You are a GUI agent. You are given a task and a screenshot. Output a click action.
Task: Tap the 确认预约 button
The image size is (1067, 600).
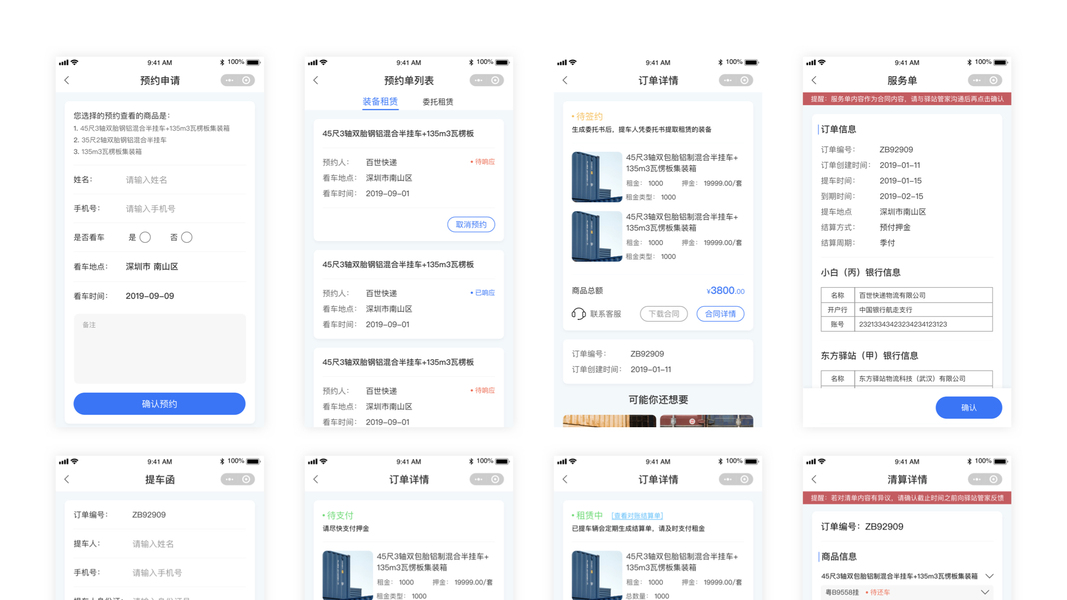[159, 403]
